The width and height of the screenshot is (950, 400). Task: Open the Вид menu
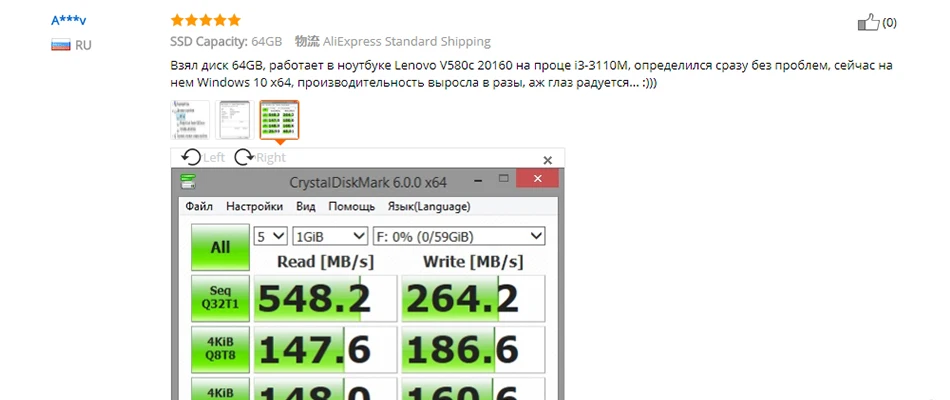(306, 206)
